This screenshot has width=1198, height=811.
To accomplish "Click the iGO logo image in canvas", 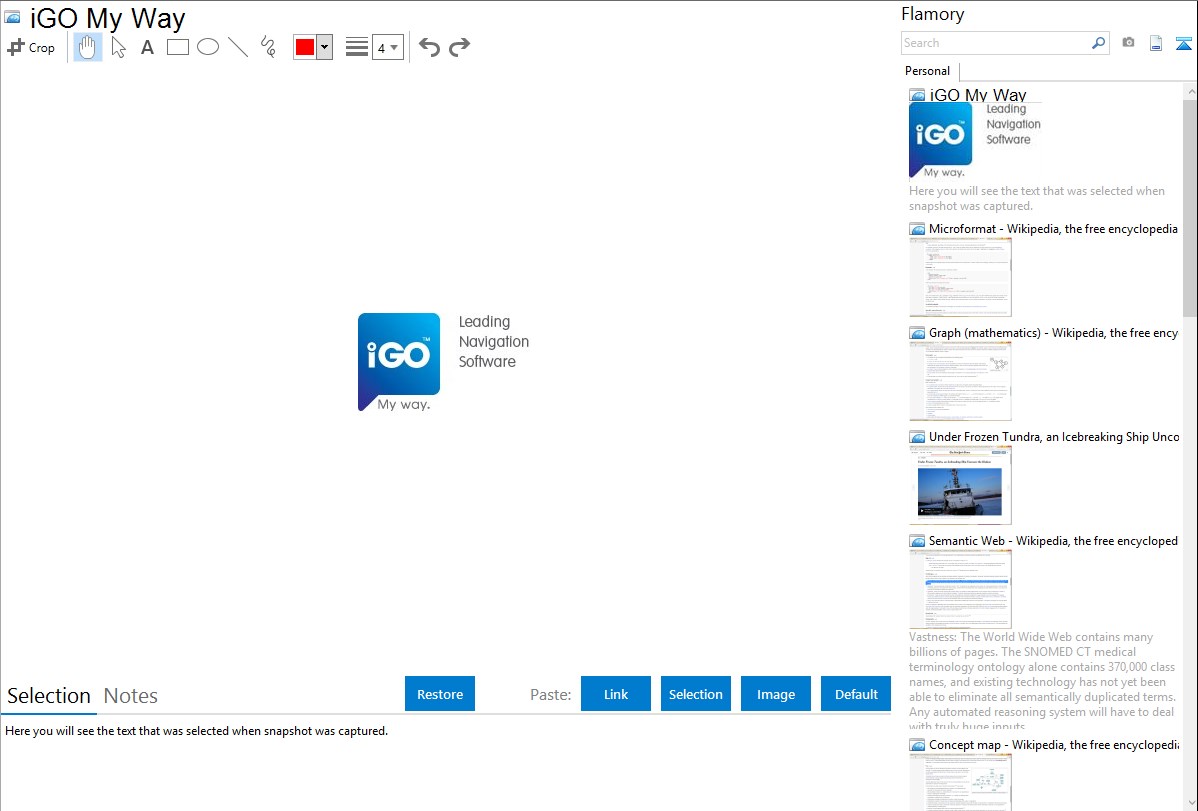I will (399, 362).
